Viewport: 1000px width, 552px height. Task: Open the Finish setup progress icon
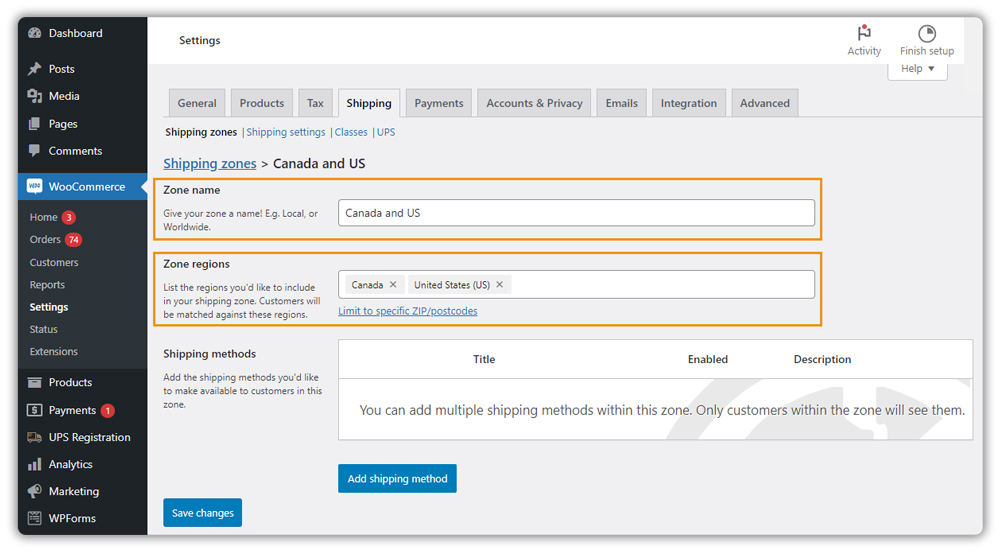click(927, 33)
